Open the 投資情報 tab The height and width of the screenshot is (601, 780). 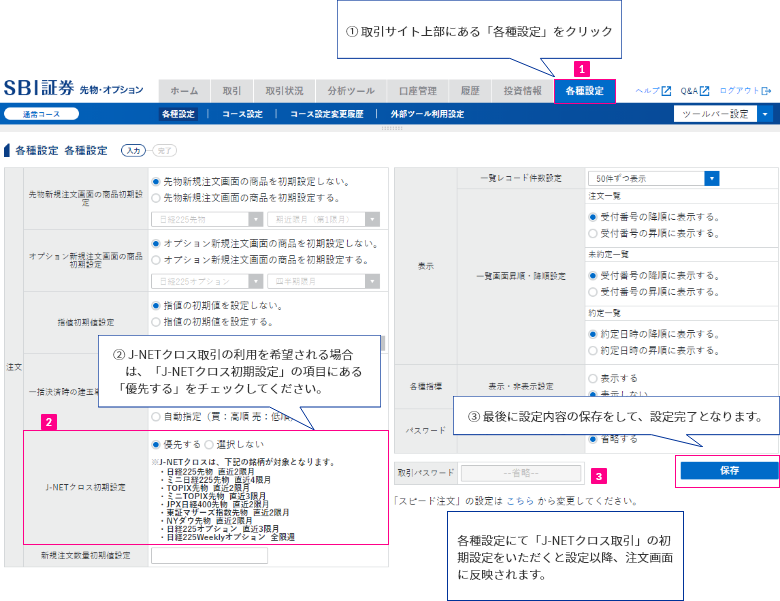click(x=522, y=91)
